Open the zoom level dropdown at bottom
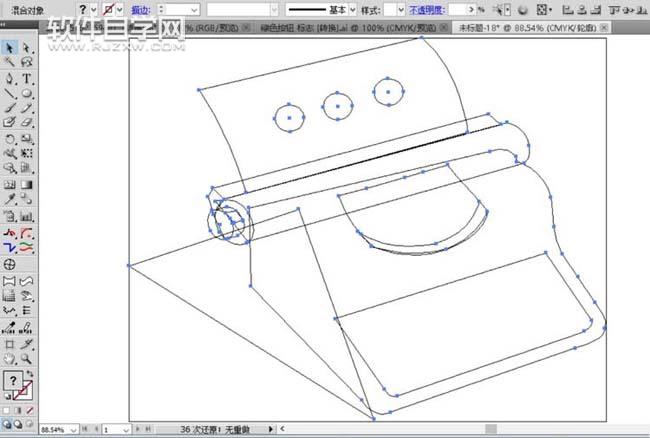The width and height of the screenshot is (650, 438). pos(73,430)
